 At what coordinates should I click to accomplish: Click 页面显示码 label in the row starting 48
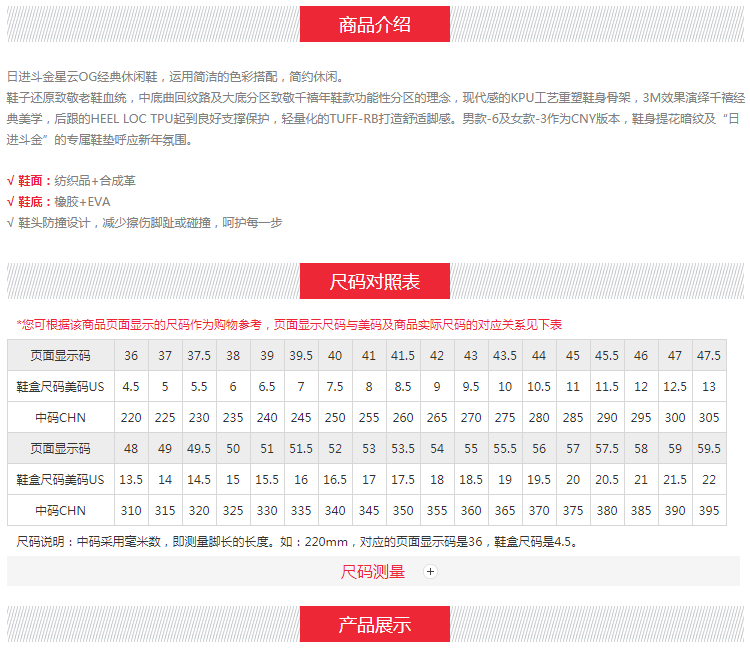point(60,449)
